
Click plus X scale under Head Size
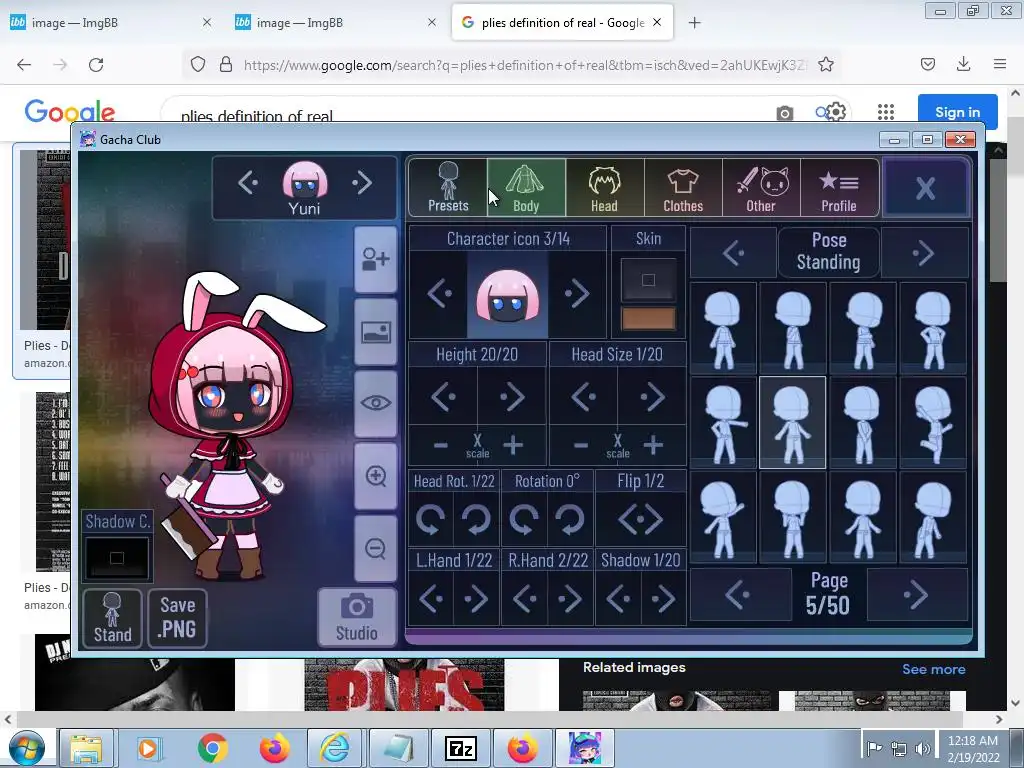653,446
